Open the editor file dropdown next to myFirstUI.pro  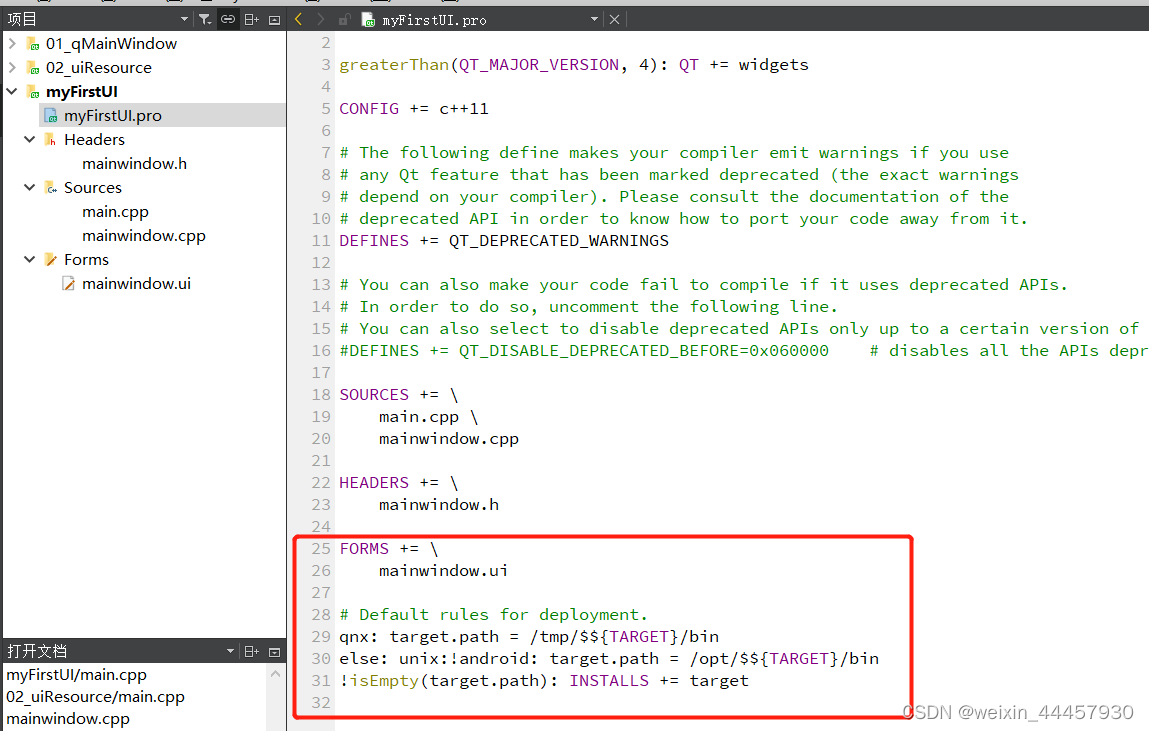click(x=594, y=19)
